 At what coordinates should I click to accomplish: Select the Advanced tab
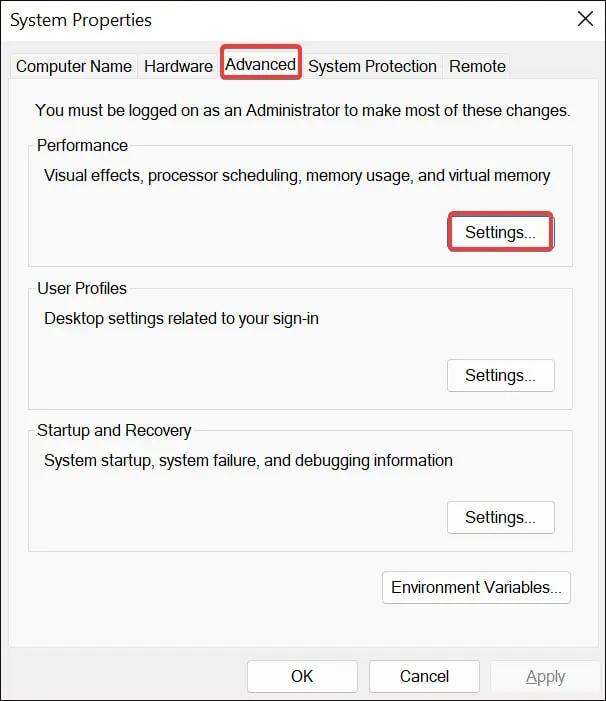click(x=260, y=64)
